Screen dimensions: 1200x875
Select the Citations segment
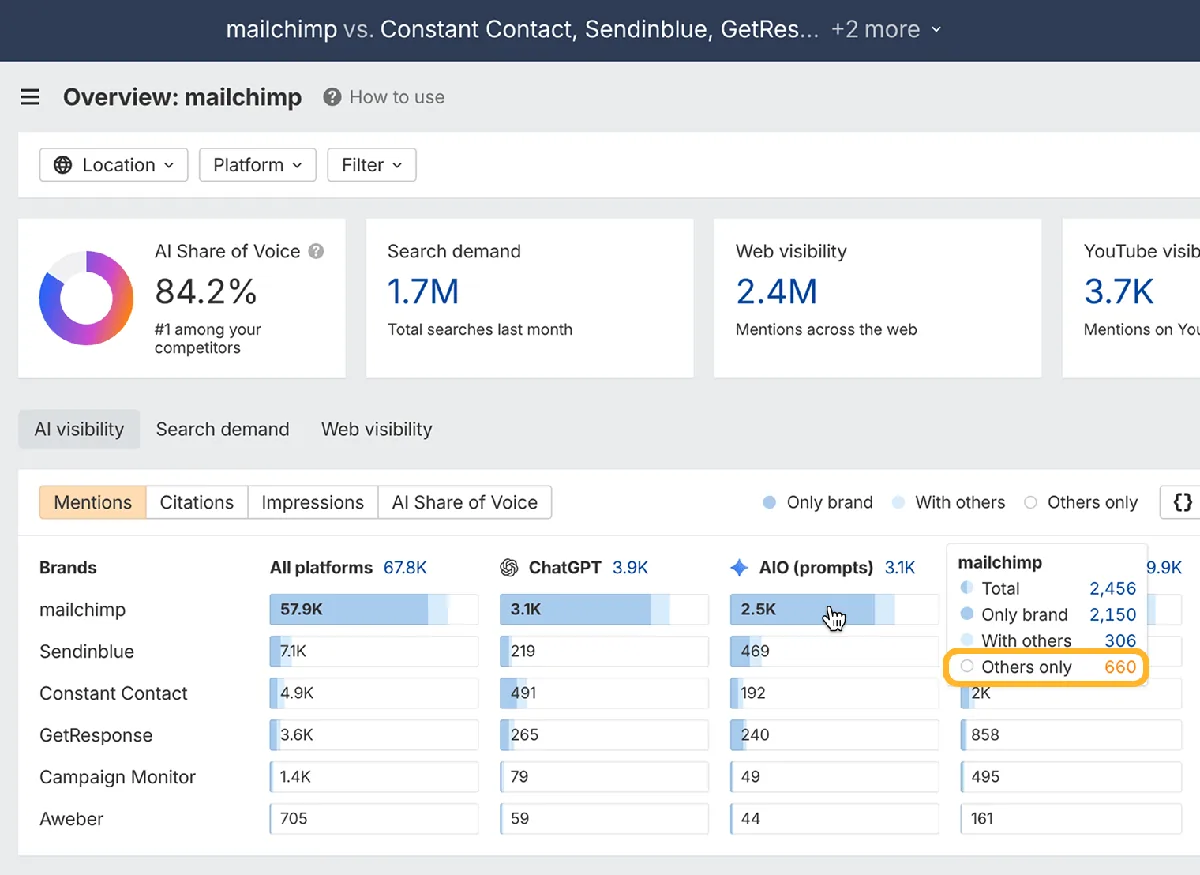[x=197, y=502]
